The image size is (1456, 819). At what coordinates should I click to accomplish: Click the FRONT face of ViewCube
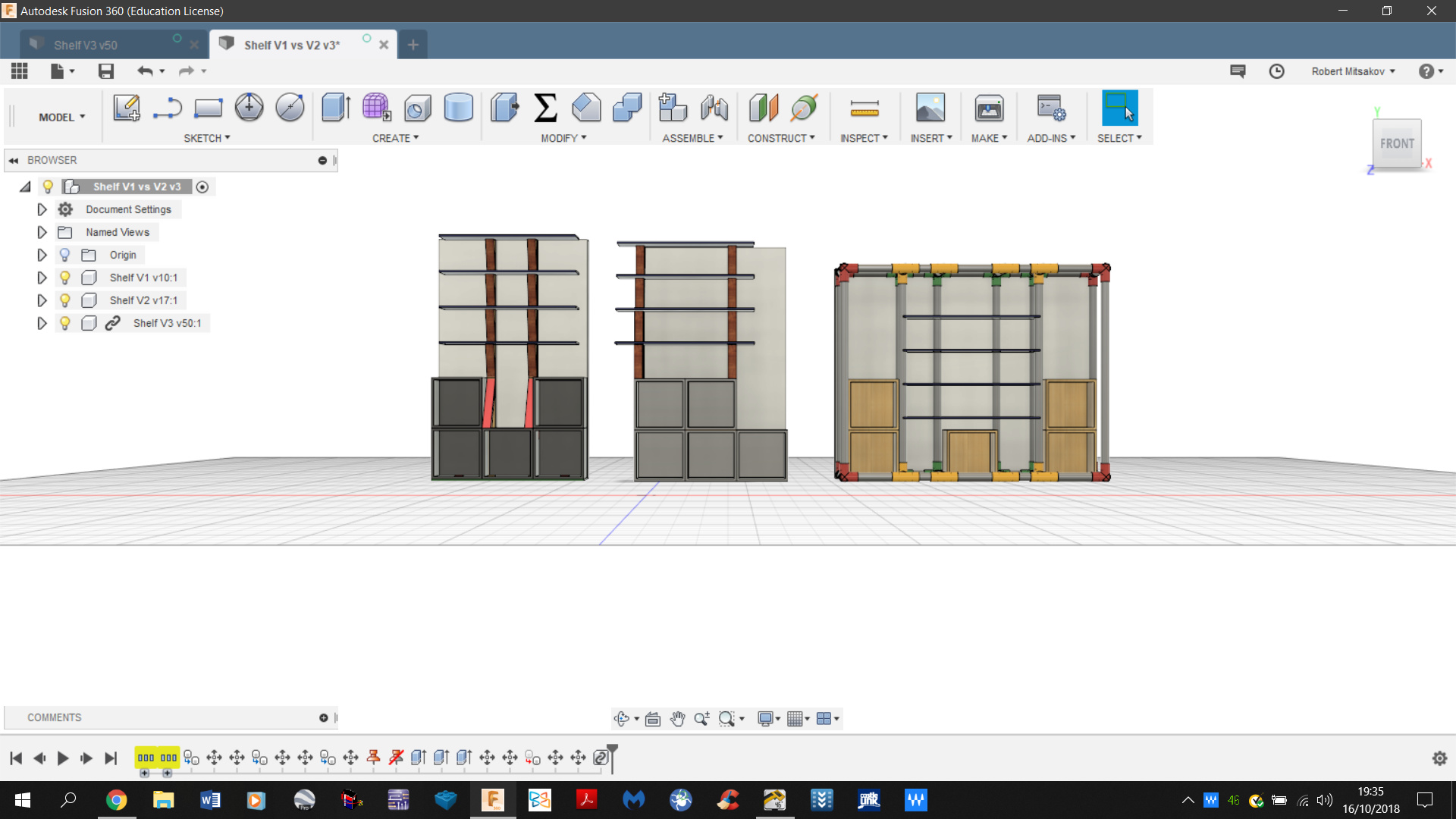tap(1397, 143)
